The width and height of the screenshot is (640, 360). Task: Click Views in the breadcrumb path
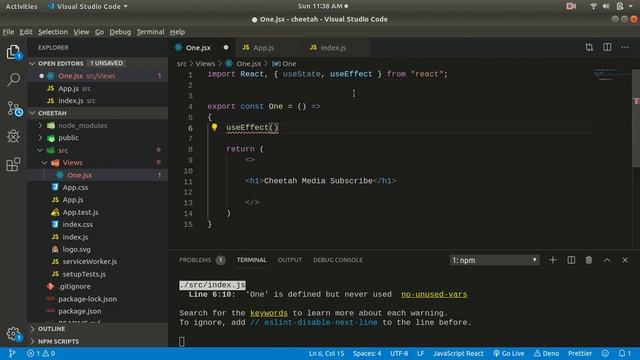[205, 64]
